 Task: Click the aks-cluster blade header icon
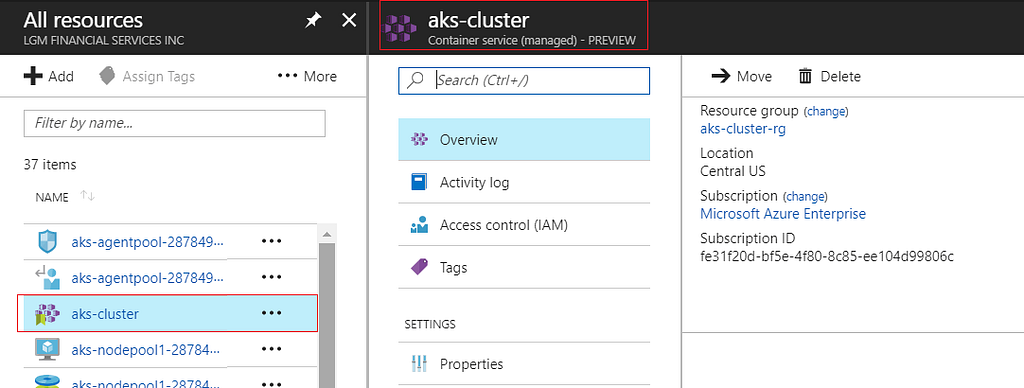401,28
